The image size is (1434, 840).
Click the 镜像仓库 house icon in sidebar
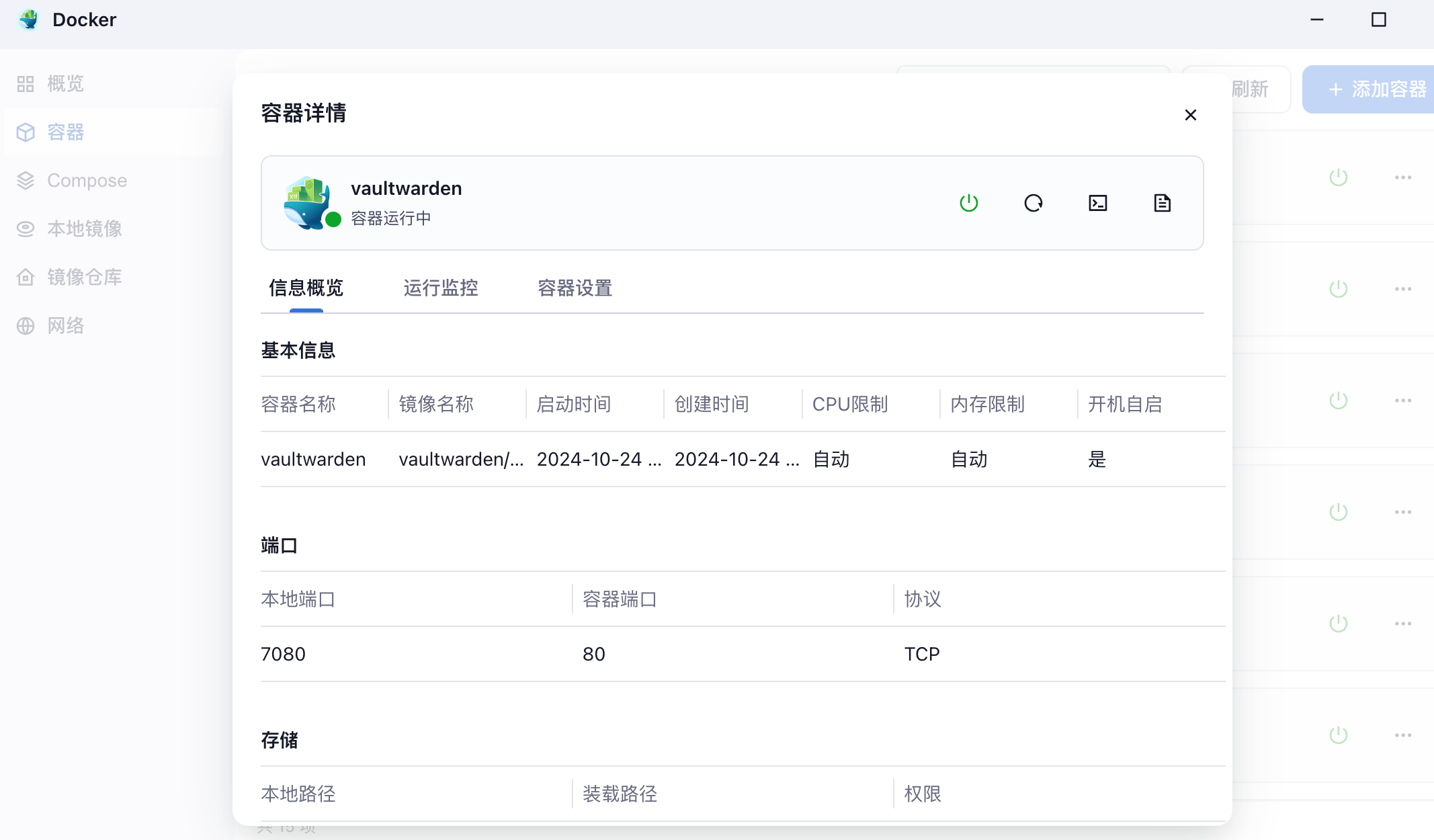point(26,278)
